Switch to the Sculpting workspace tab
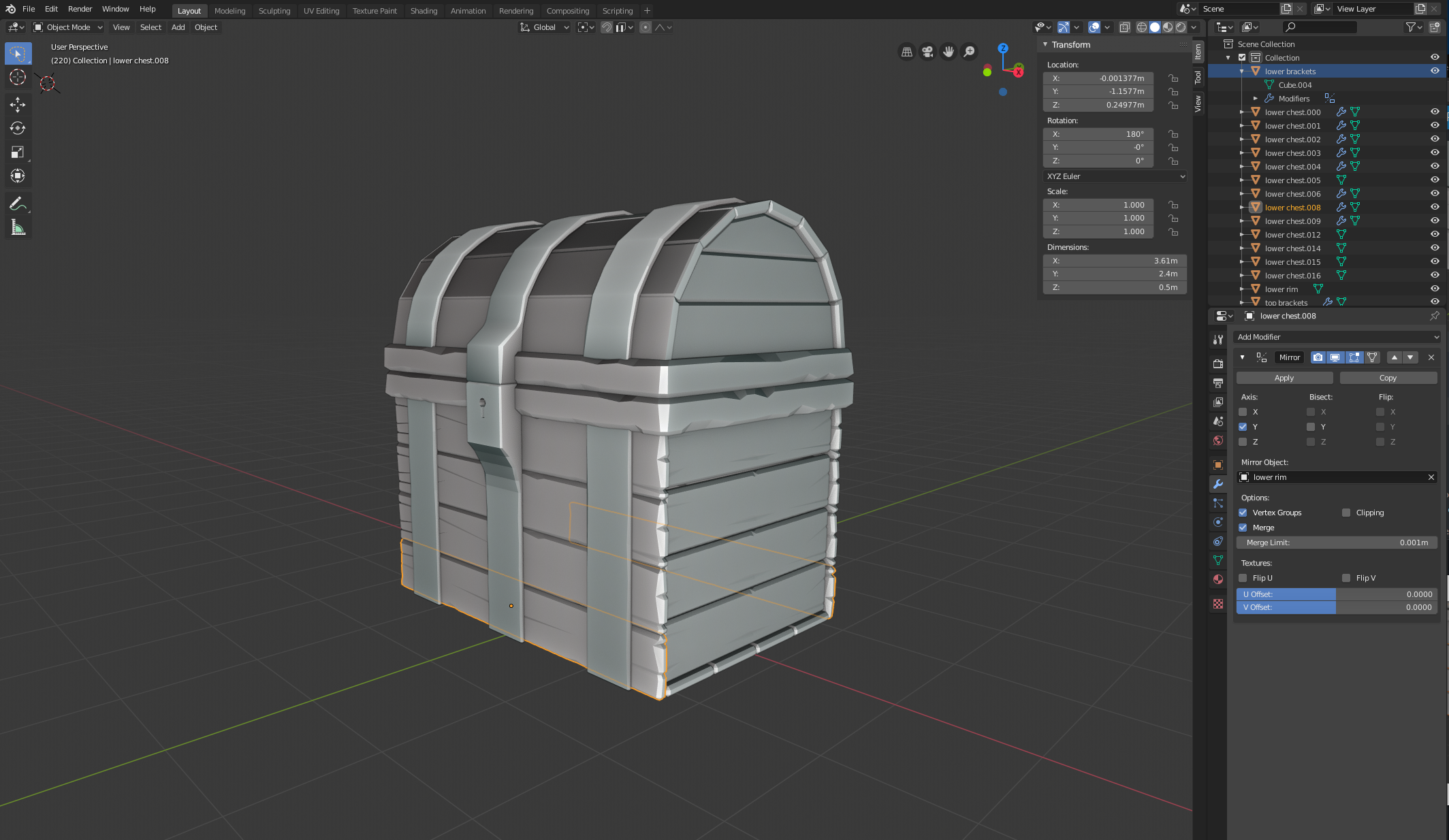Image resolution: width=1449 pixels, height=840 pixels. [x=274, y=11]
